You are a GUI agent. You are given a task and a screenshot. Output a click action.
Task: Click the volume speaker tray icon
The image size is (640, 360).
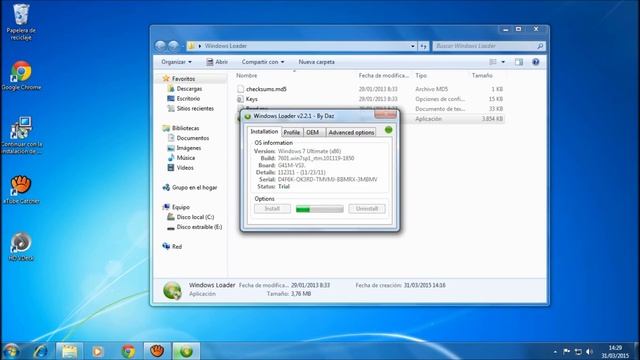click(x=589, y=351)
